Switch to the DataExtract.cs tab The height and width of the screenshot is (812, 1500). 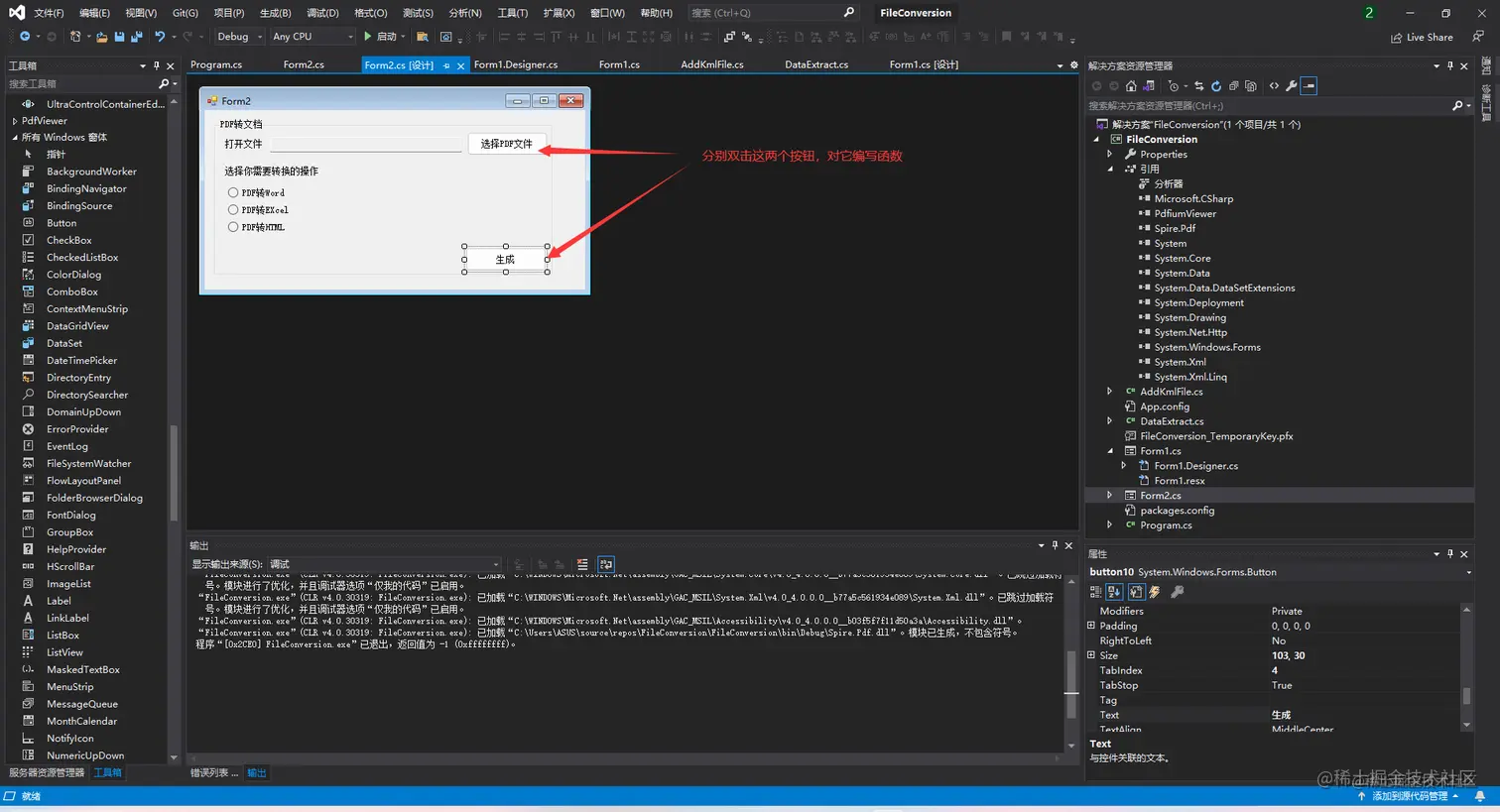click(816, 64)
